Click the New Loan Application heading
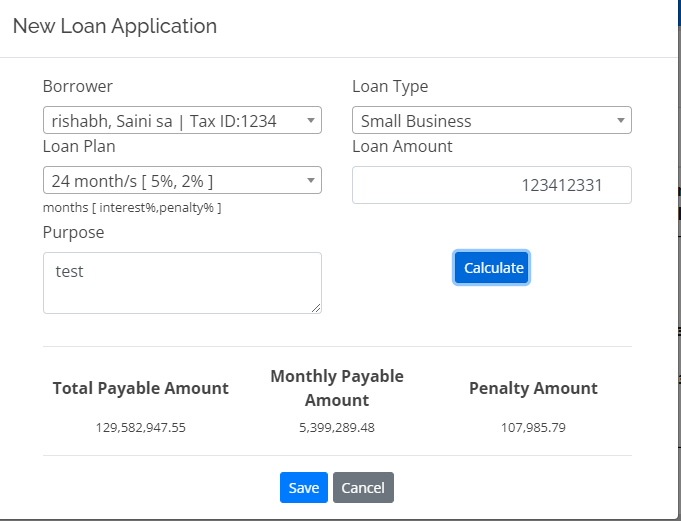The image size is (681, 521). tap(115, 26)
